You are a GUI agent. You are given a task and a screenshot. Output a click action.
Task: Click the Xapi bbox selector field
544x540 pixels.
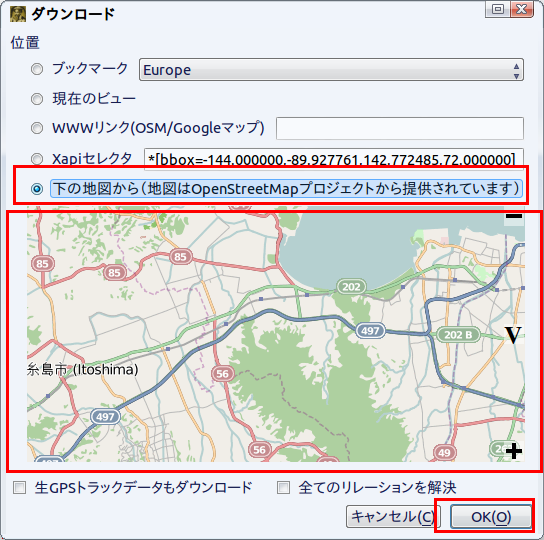tap(334, 159)
